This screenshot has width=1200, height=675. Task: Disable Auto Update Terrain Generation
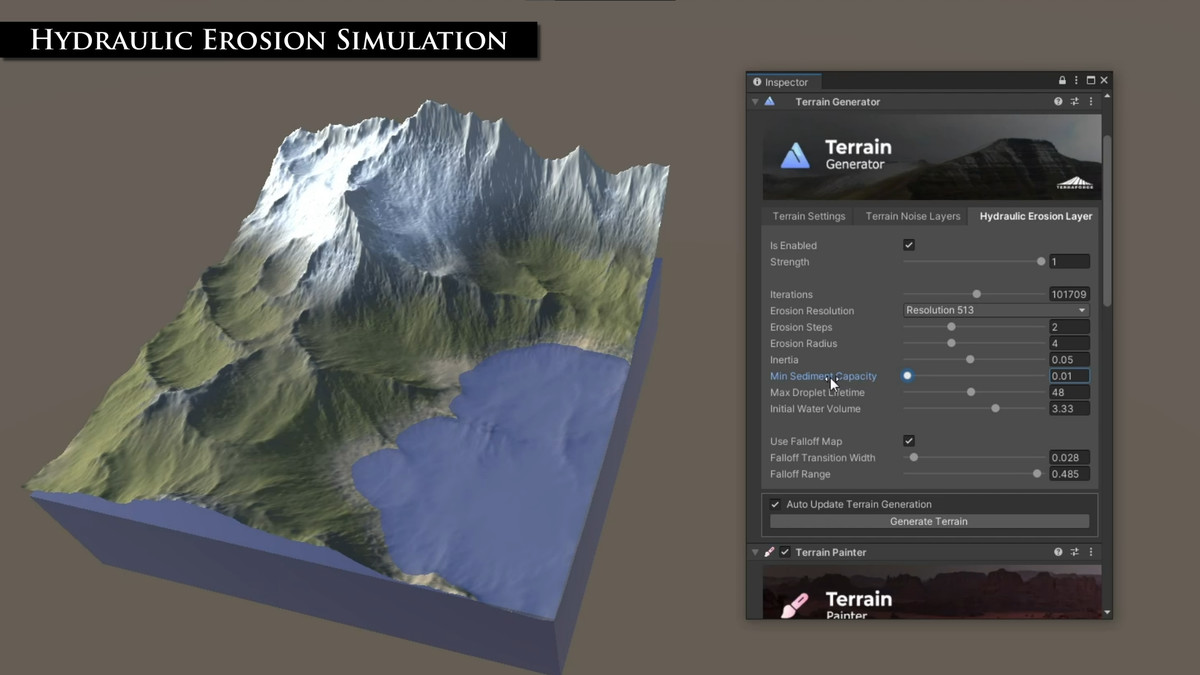tap(775, 504)
